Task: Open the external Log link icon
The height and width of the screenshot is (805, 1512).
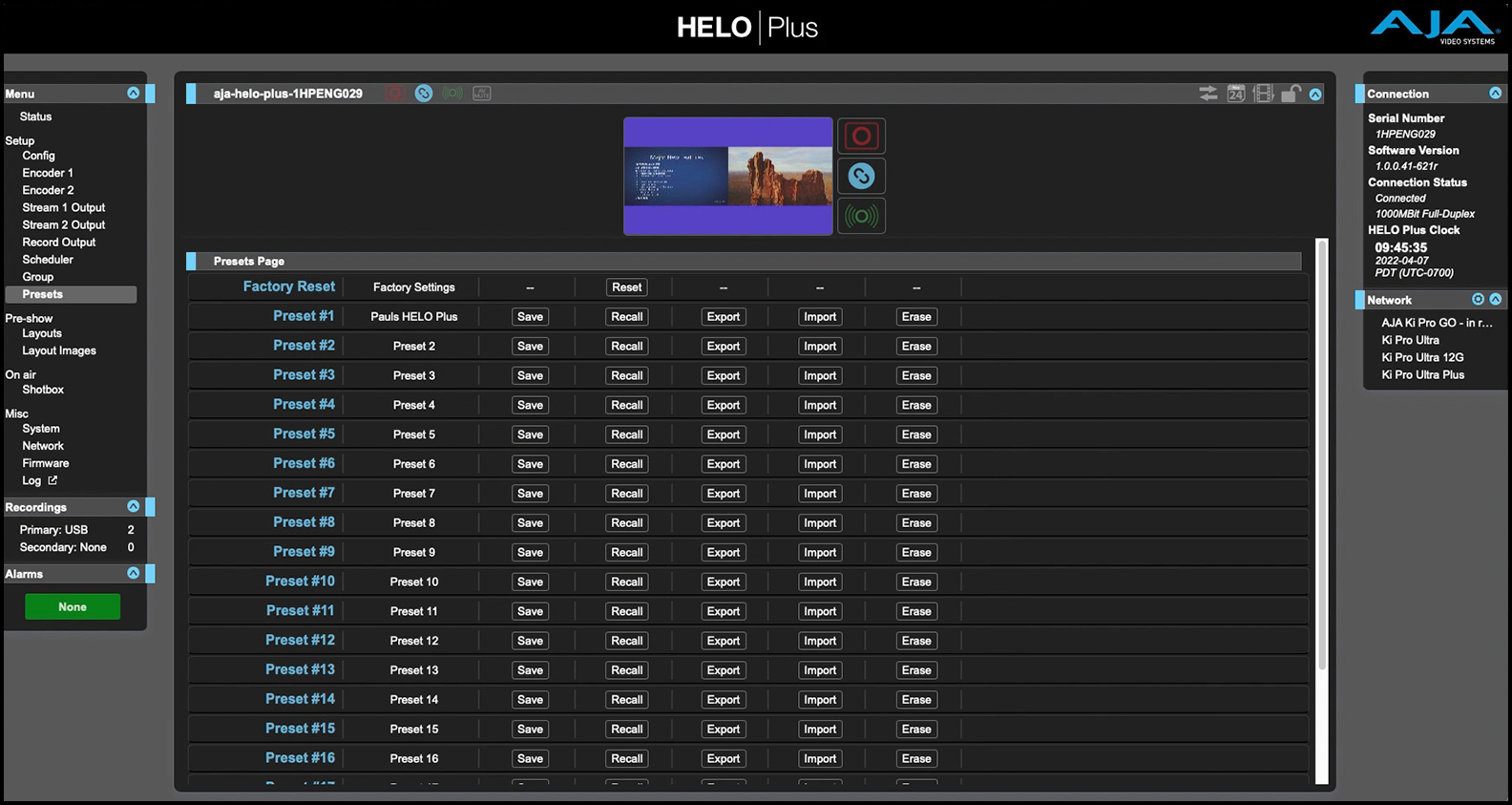Action: point(52,480)
